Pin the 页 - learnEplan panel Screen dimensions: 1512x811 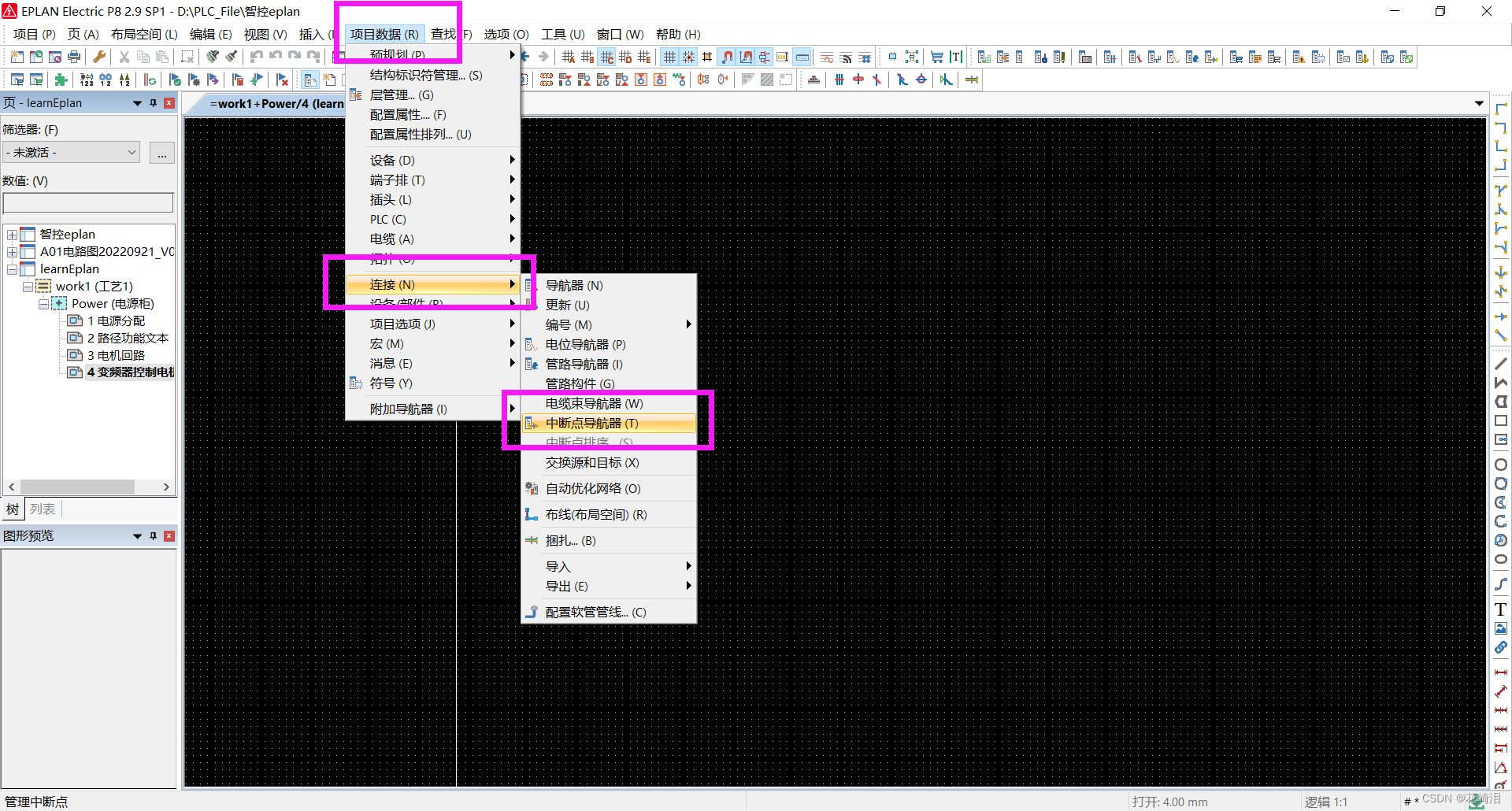tap(154, 103)
